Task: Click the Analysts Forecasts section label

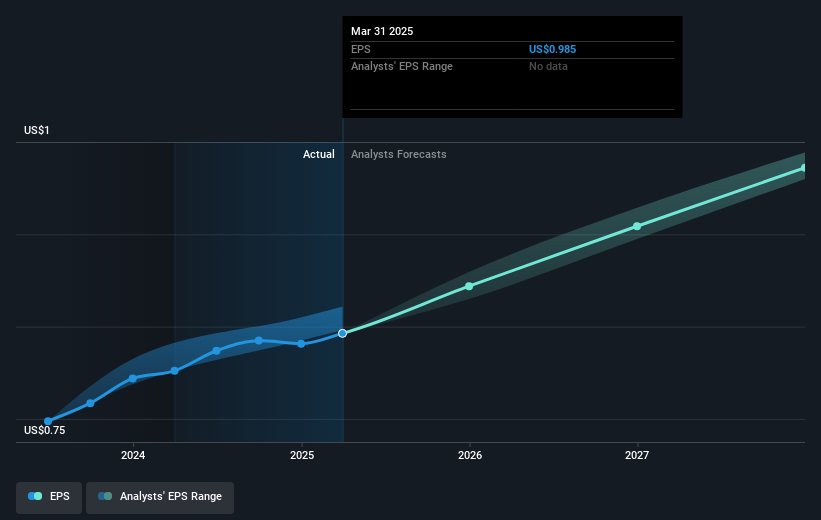Action: click(x=398, y=154)
